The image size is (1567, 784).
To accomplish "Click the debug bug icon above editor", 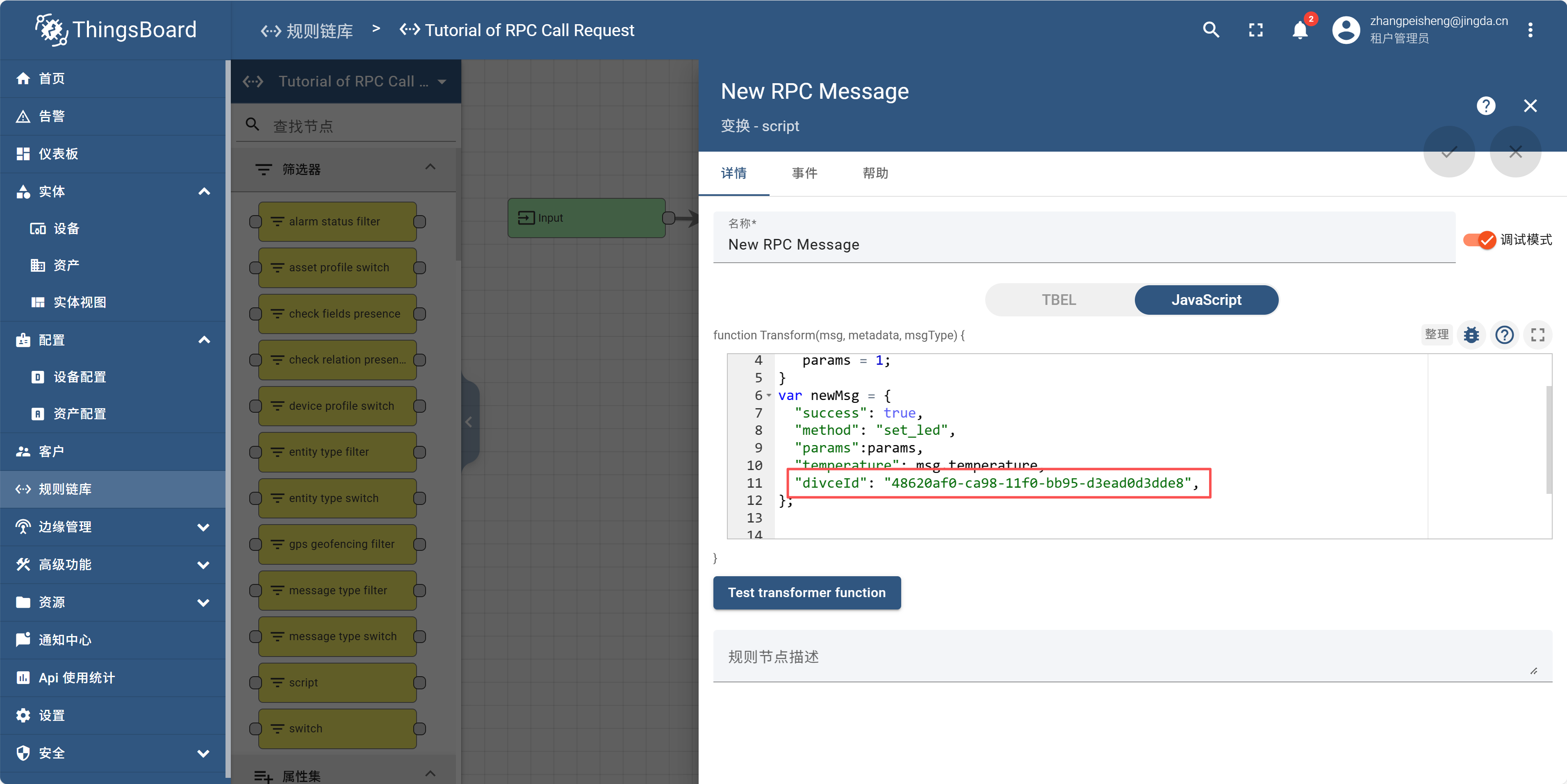I will [1471, 334].
